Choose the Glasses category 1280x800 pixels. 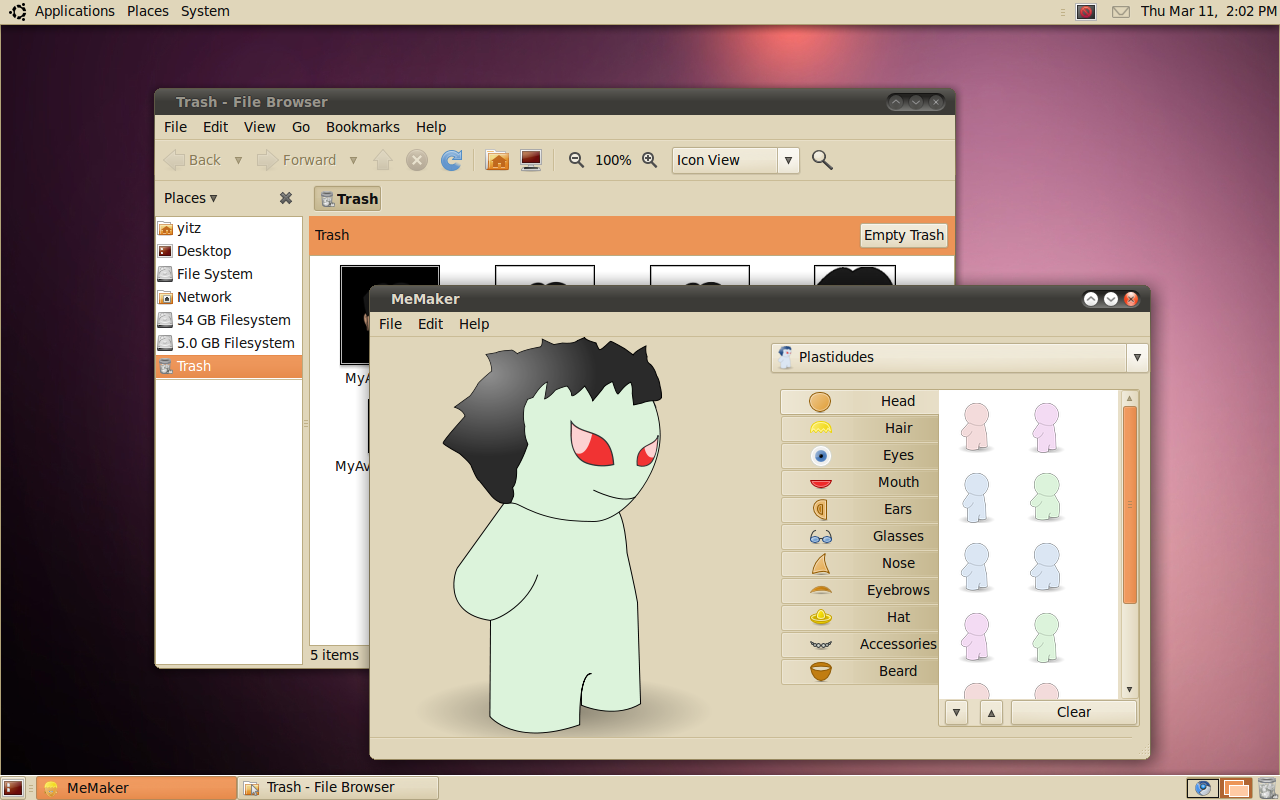tap(860, 536)
